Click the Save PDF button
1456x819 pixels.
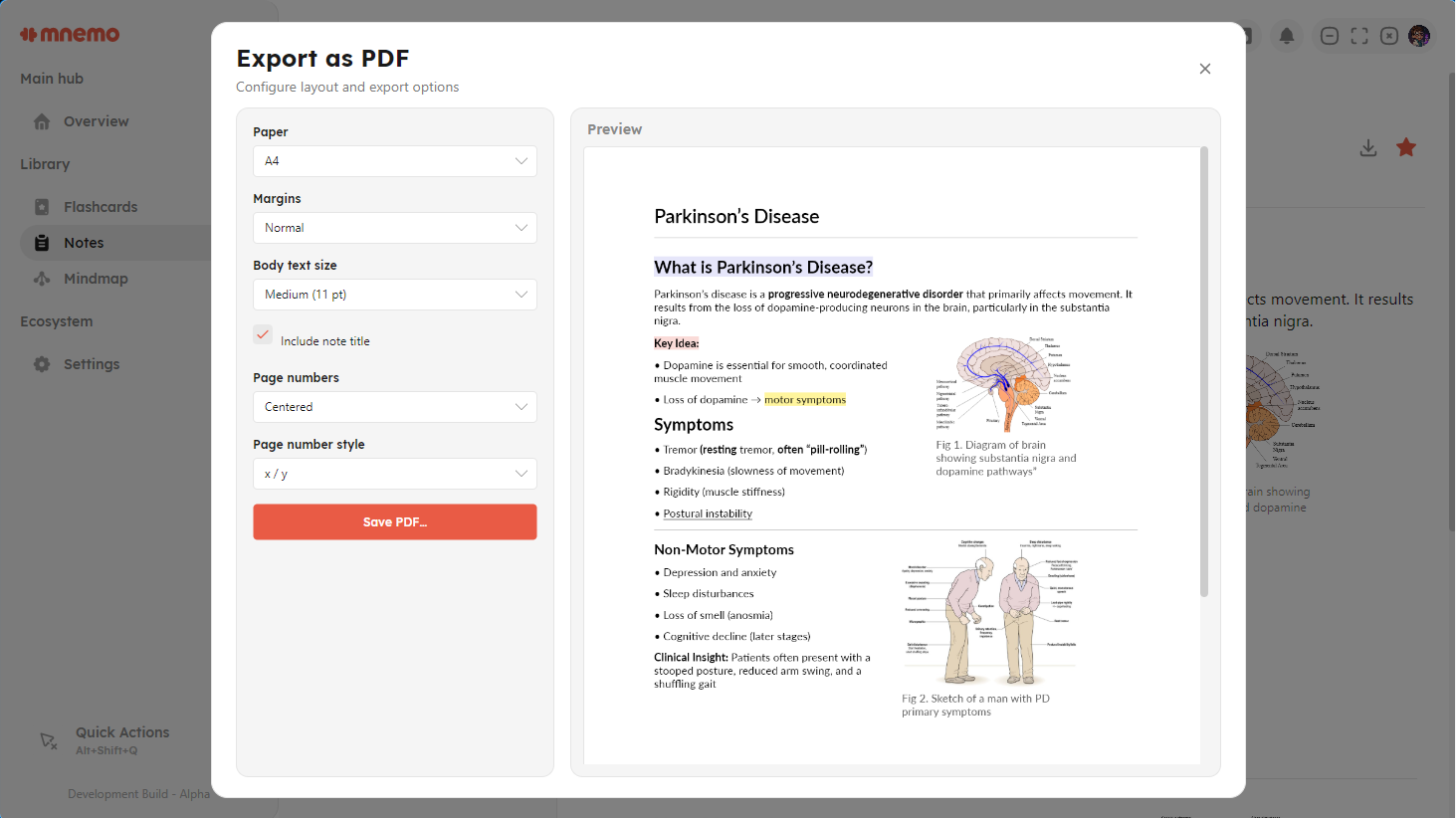pyautogui.click(x=395, y=522)
